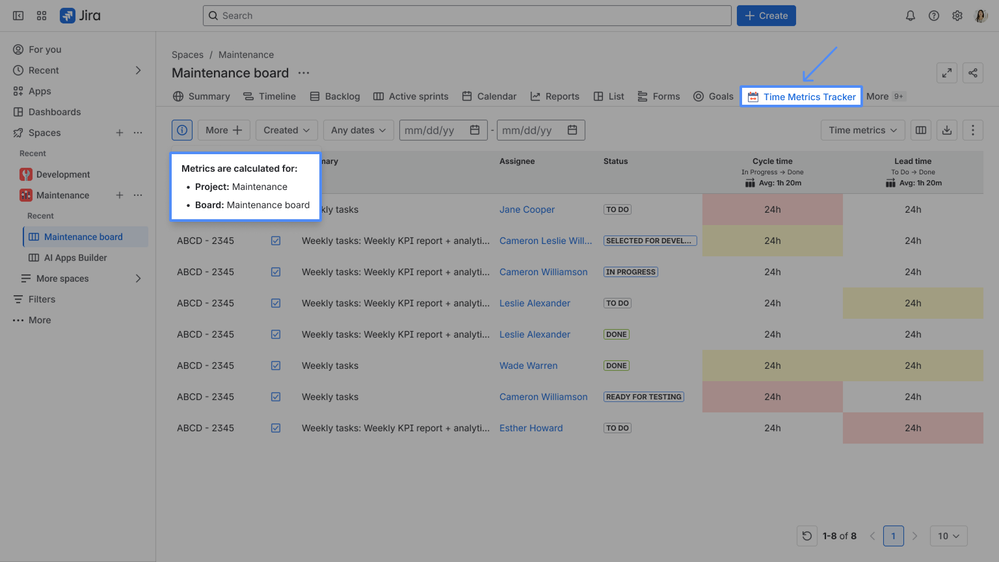Click the Jira logo
Screen dimensions: 999x562
(x=80, y=15)
